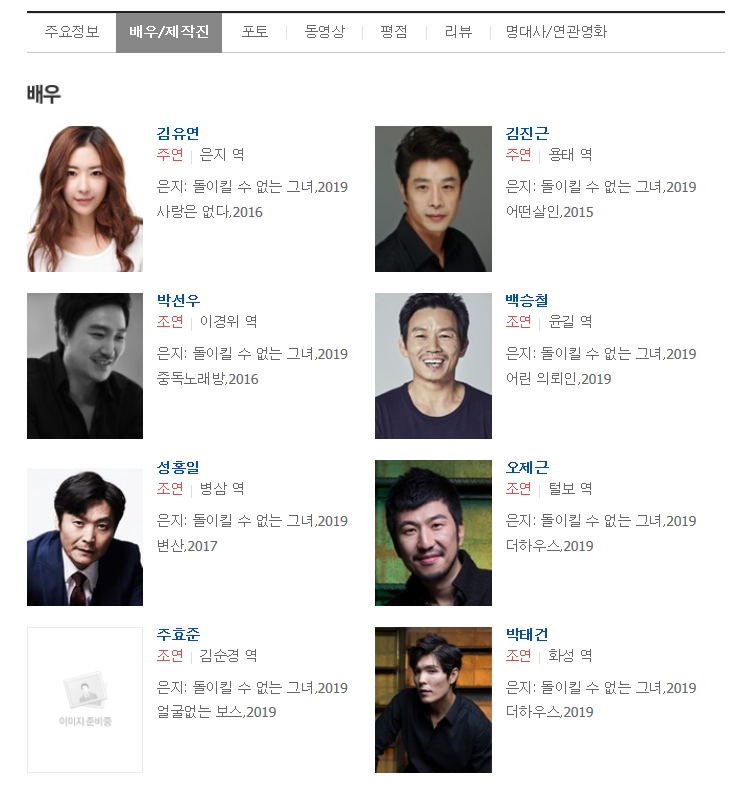733x804 pixels.
Task: Open the 동영상 tab
Action: [324, 32]
